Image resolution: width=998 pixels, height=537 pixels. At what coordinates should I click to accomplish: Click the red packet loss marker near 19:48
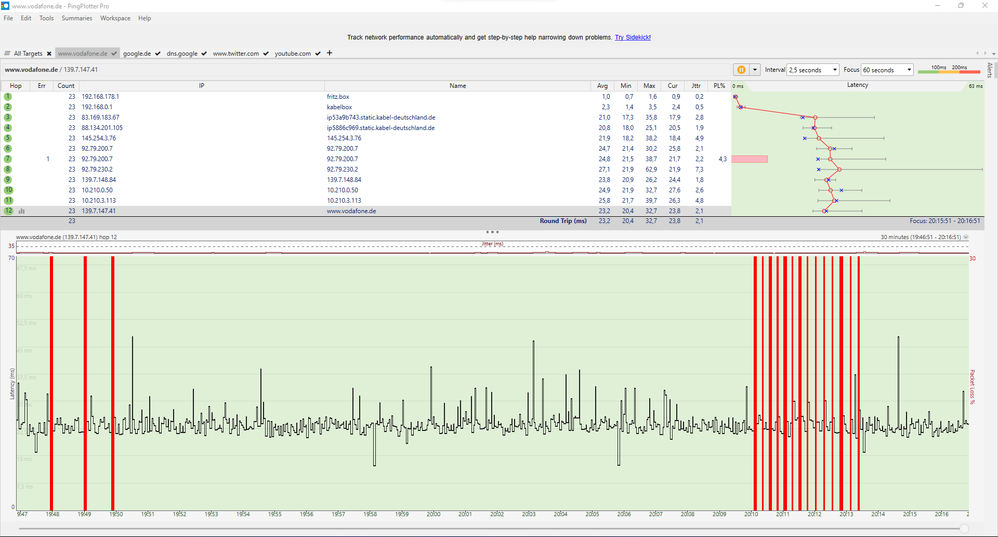pos(52,383)
